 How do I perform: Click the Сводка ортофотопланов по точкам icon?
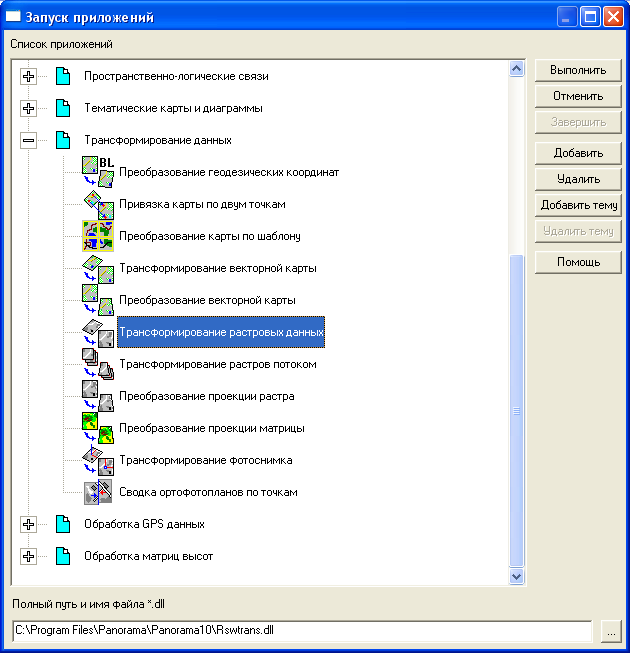(98, 492)
